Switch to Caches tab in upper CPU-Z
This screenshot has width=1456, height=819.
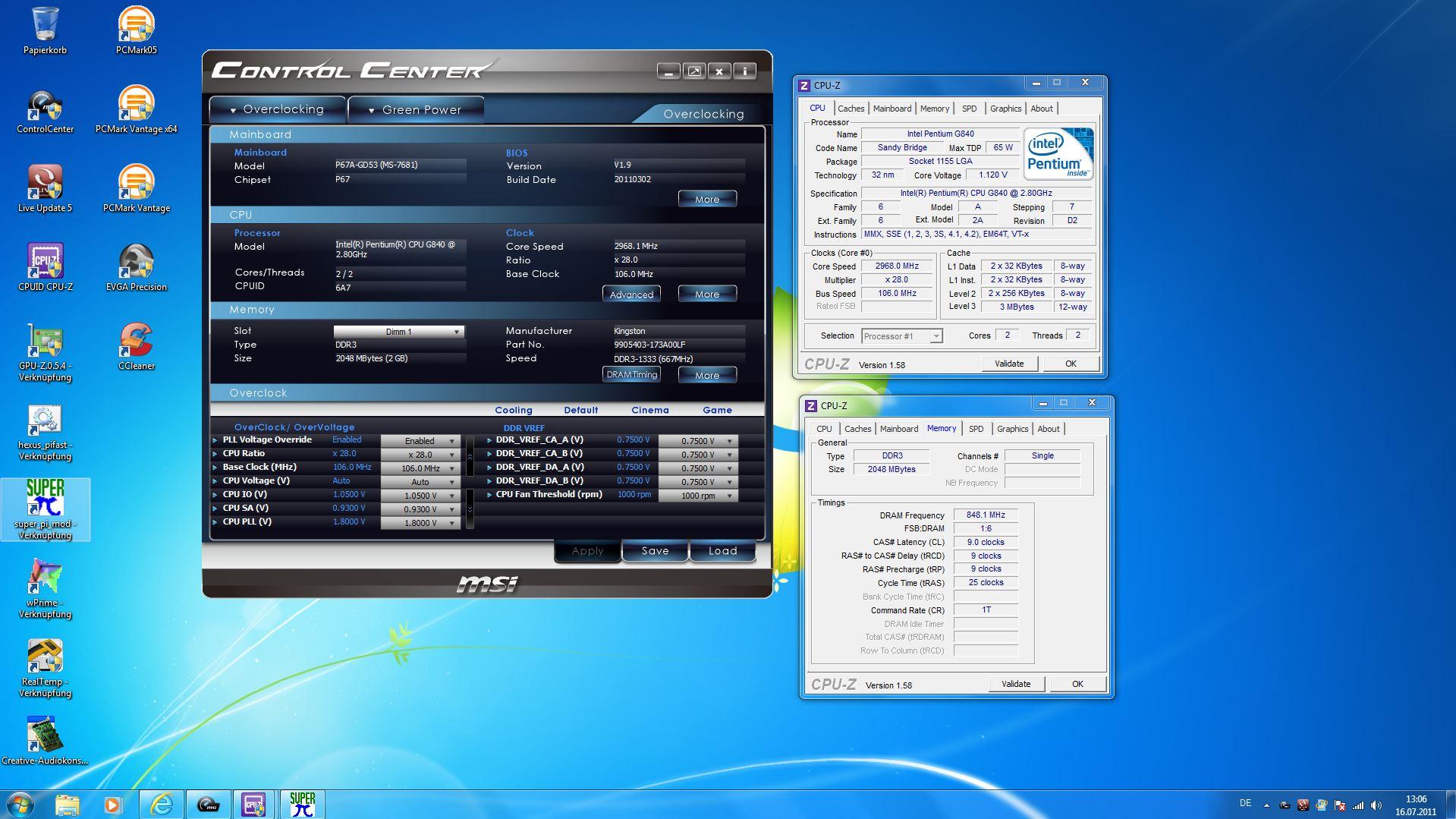tap(851, 109)
